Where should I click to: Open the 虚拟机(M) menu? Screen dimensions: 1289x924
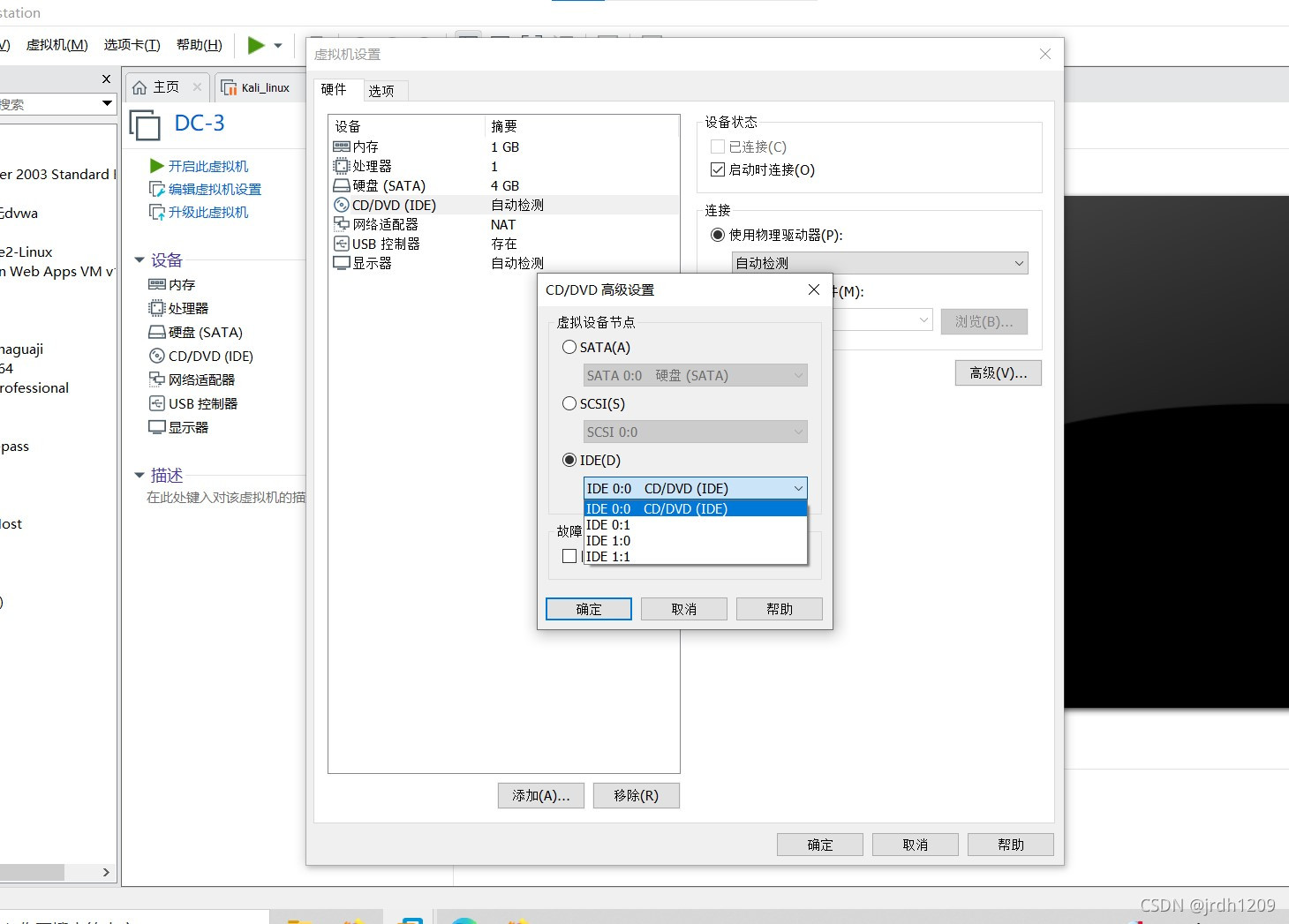[57, 45]
